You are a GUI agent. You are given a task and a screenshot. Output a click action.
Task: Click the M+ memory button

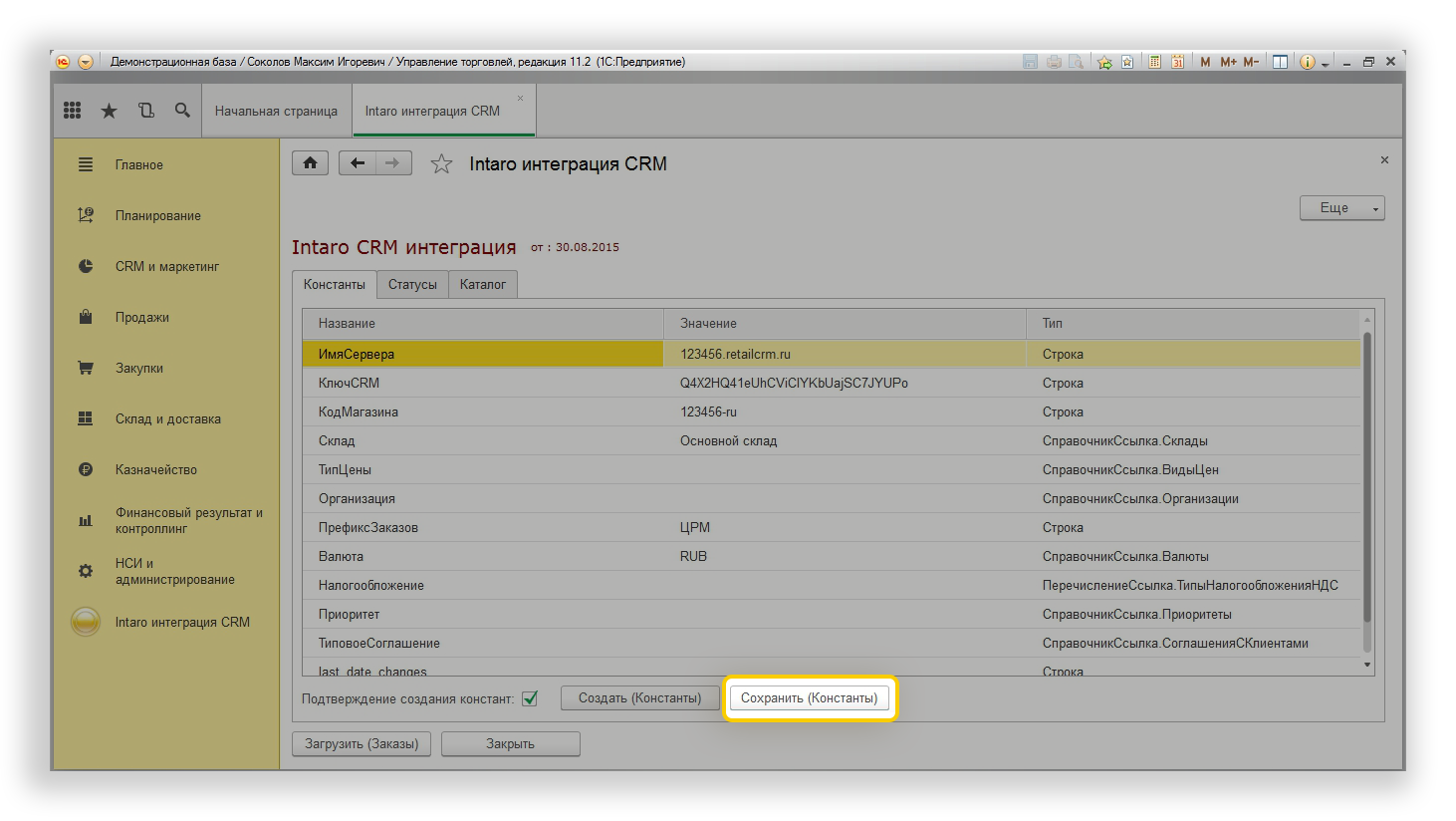pos(1228,62)
